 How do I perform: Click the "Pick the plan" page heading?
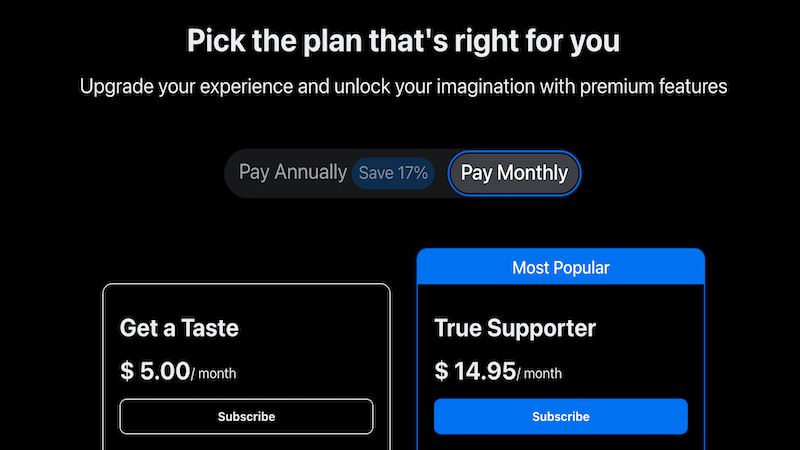(x=403, y=42)
